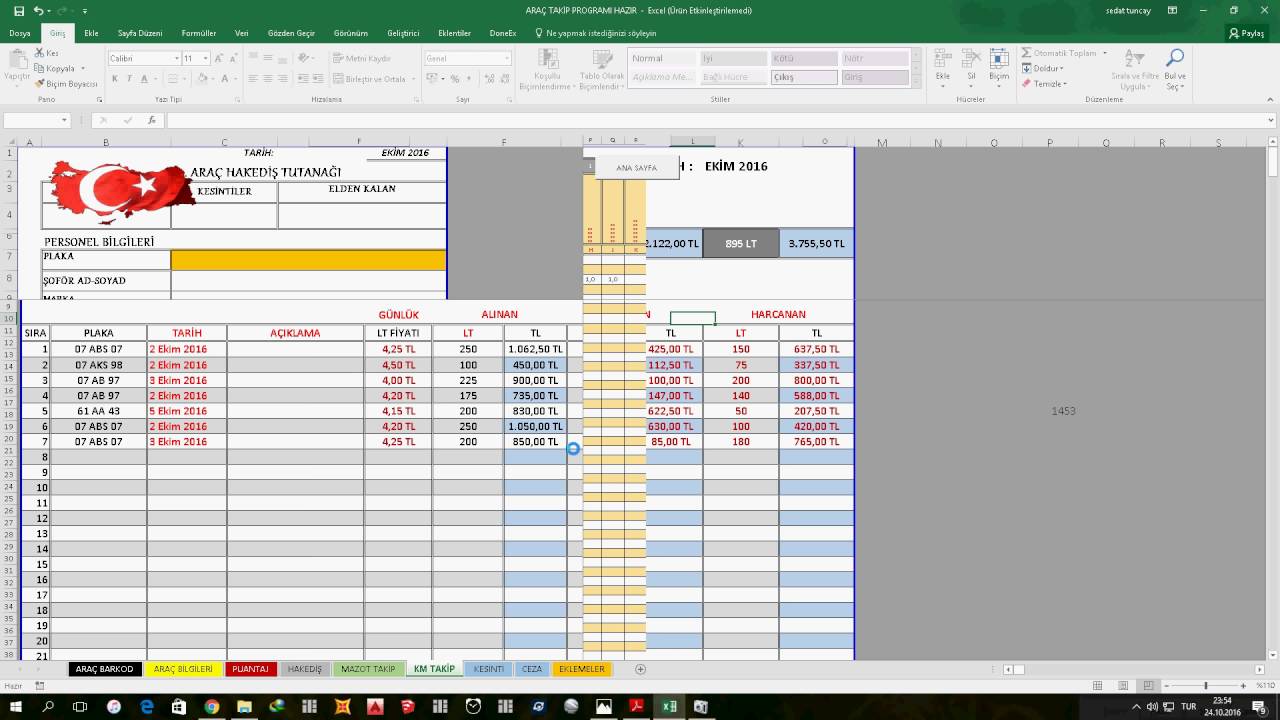
Task: Click the Yapıştır paste icon
Action: pos(16,58)
